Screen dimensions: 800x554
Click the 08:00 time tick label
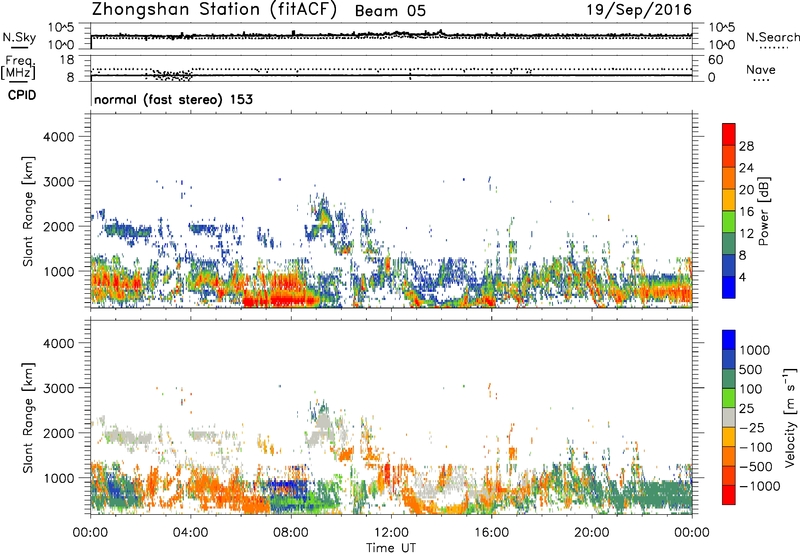[x=291, y=533]
